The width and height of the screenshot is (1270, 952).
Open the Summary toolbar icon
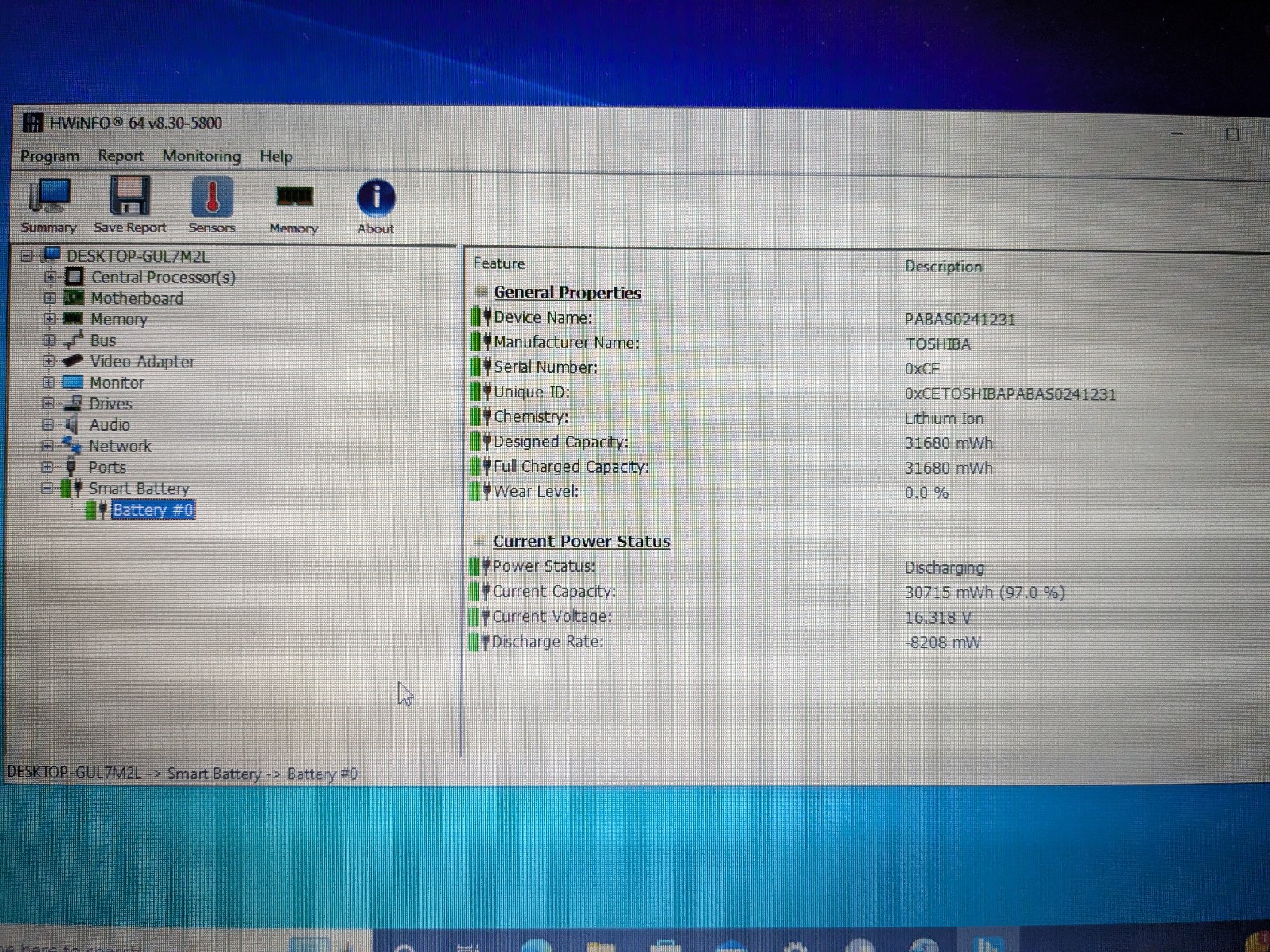point(49,196)
